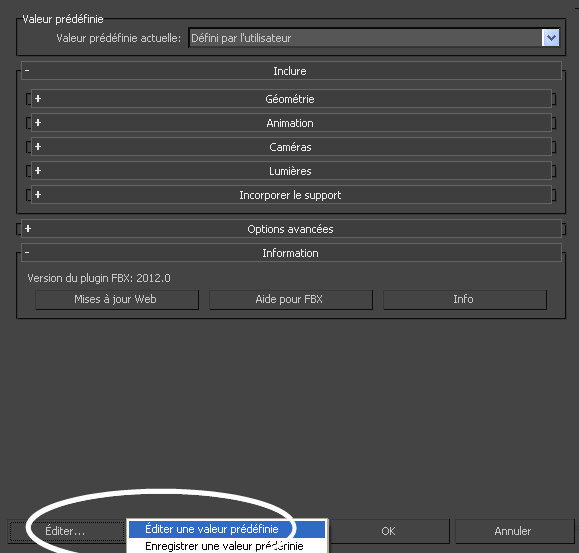Confirm with the OK button
The height and width of the screenshot is (553, 579).
pos(388,531)
